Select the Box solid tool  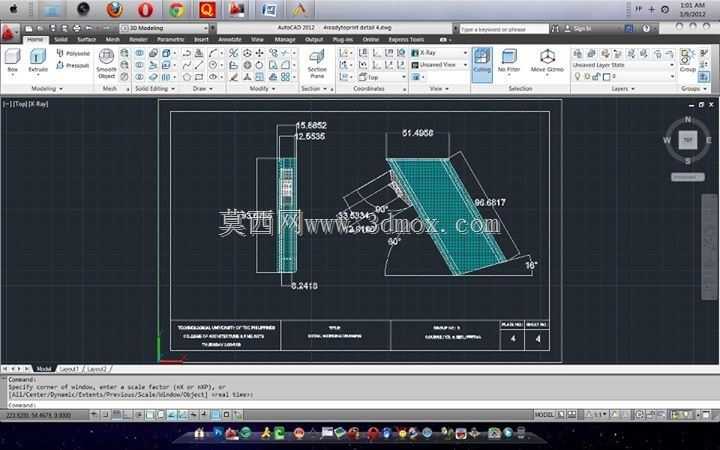click(13, 61)
